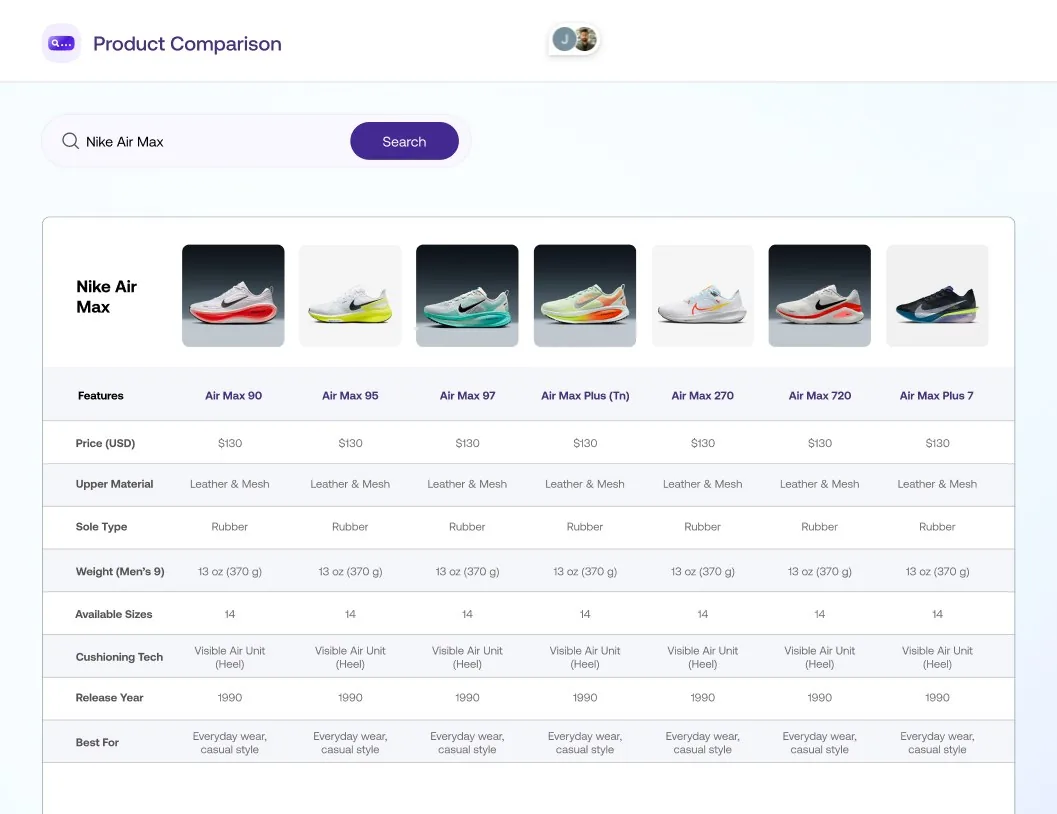
Task: Select the 'Best For' row label
Action: 97,742
